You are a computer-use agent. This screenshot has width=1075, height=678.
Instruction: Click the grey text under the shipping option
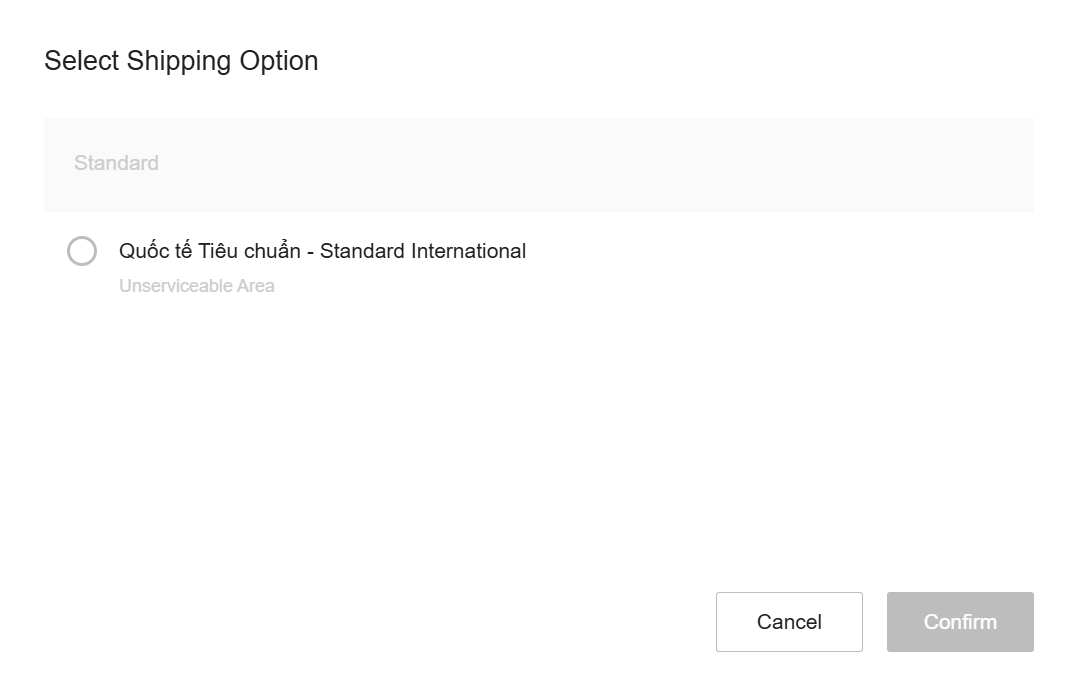197,286
